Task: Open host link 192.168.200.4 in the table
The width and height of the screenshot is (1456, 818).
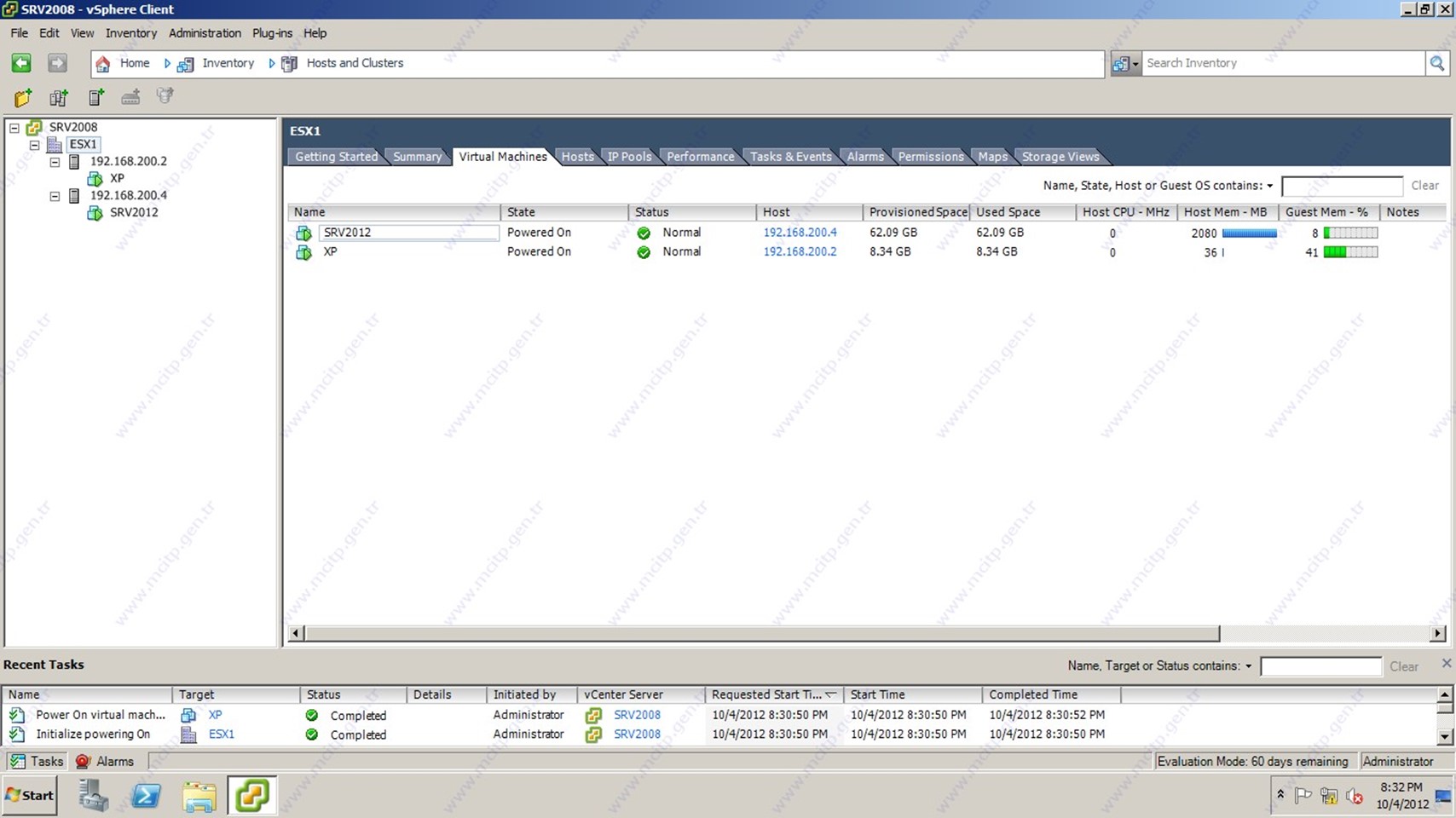Action: pos(800,233)
